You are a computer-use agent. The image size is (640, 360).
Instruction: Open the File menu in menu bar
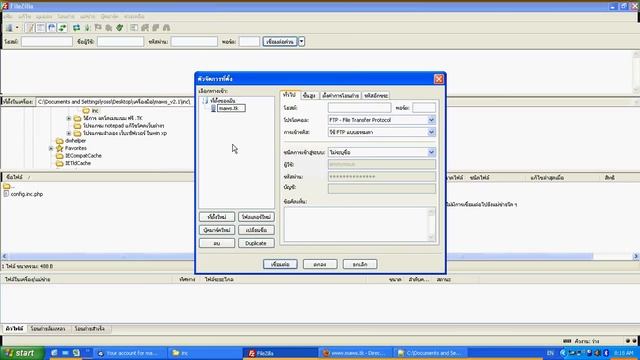(8, 17)
